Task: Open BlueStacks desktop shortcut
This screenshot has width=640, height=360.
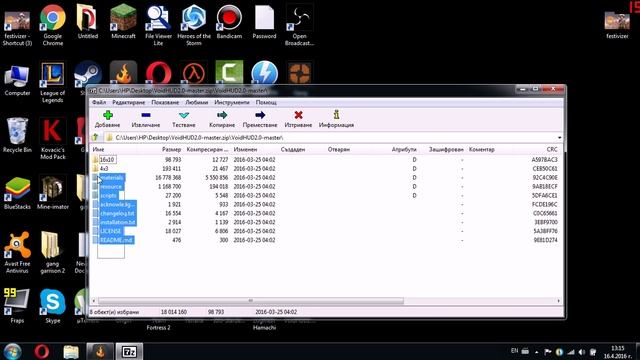Action: tap(17, 193)
